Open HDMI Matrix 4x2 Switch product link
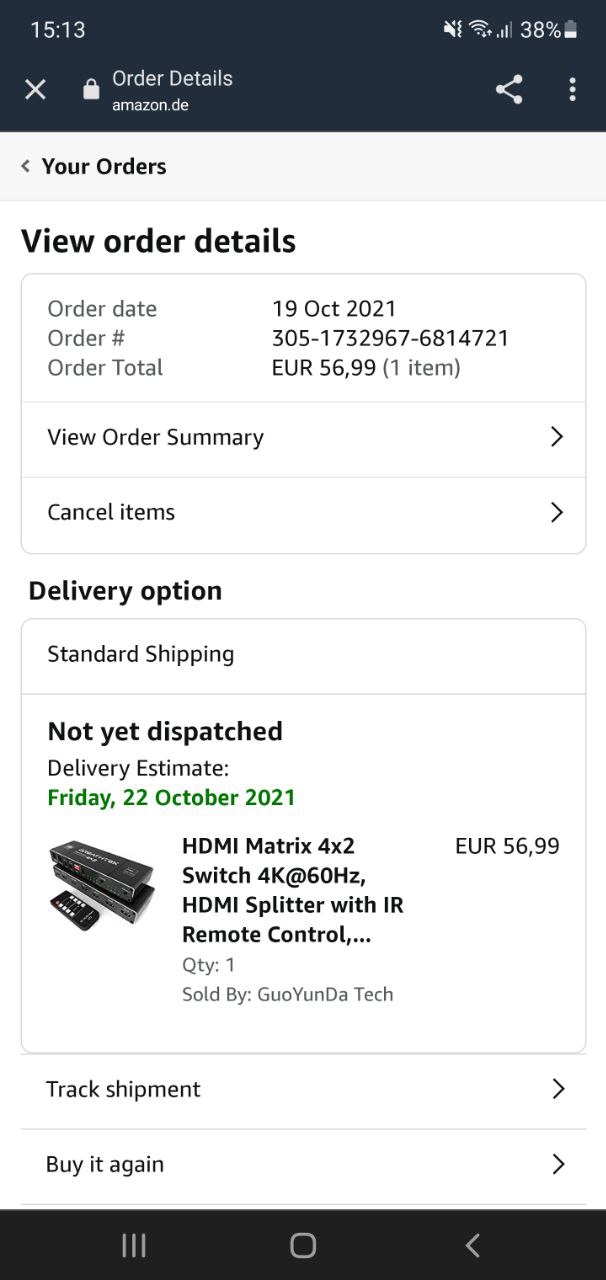The height and width of the screenshot is (1280, 606). coord(290,890)
